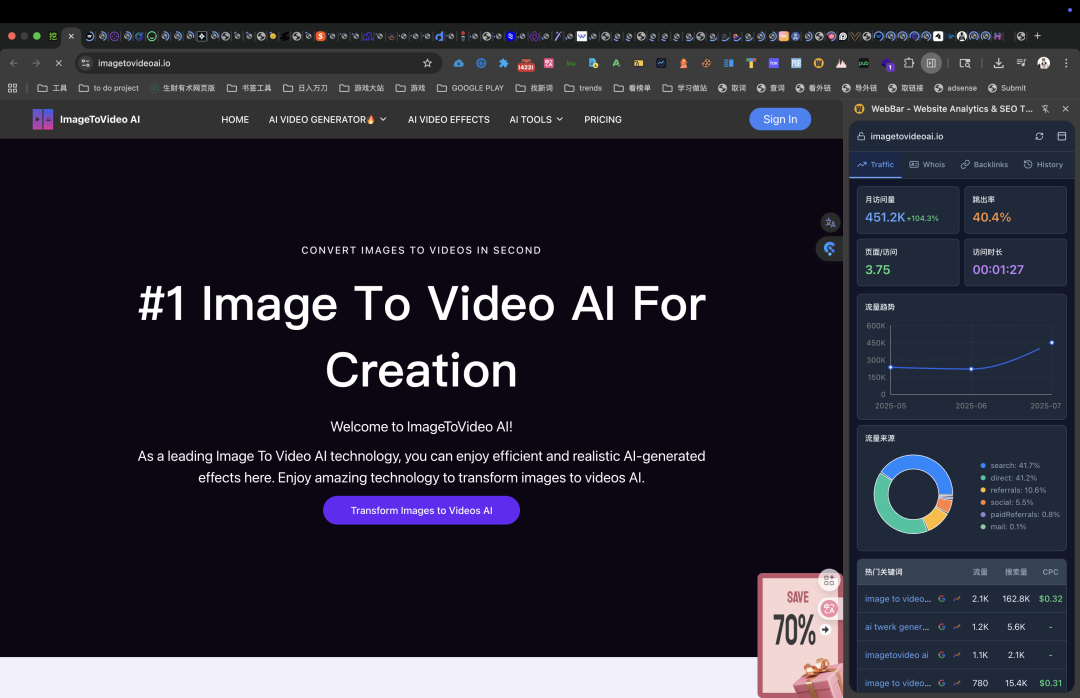1080x698 pixels.
Task: Click the 2025-06 point on traffic chart
Action: point(971,369)
